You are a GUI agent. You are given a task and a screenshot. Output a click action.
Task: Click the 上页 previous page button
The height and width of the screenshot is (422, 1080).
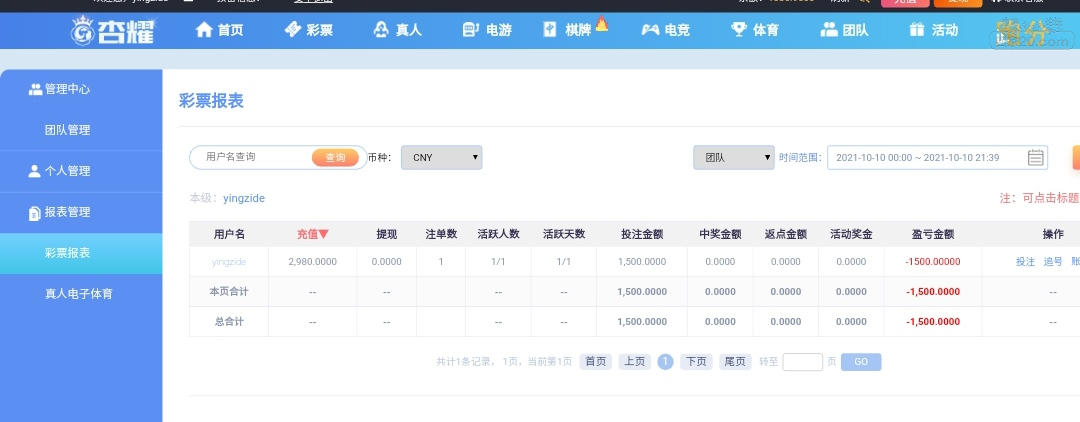click(x=634, y=361)
